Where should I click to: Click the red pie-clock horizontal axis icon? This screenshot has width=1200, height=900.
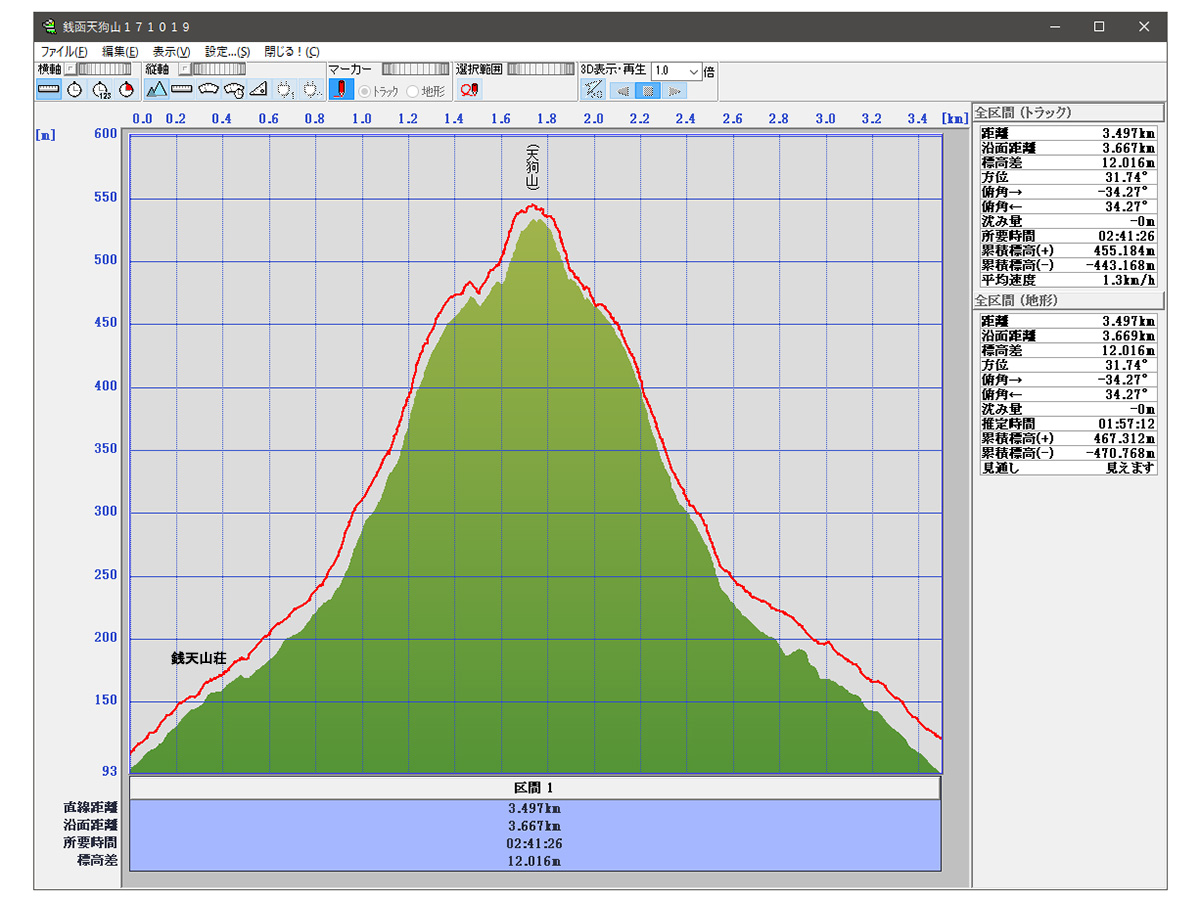pos(126,90)
